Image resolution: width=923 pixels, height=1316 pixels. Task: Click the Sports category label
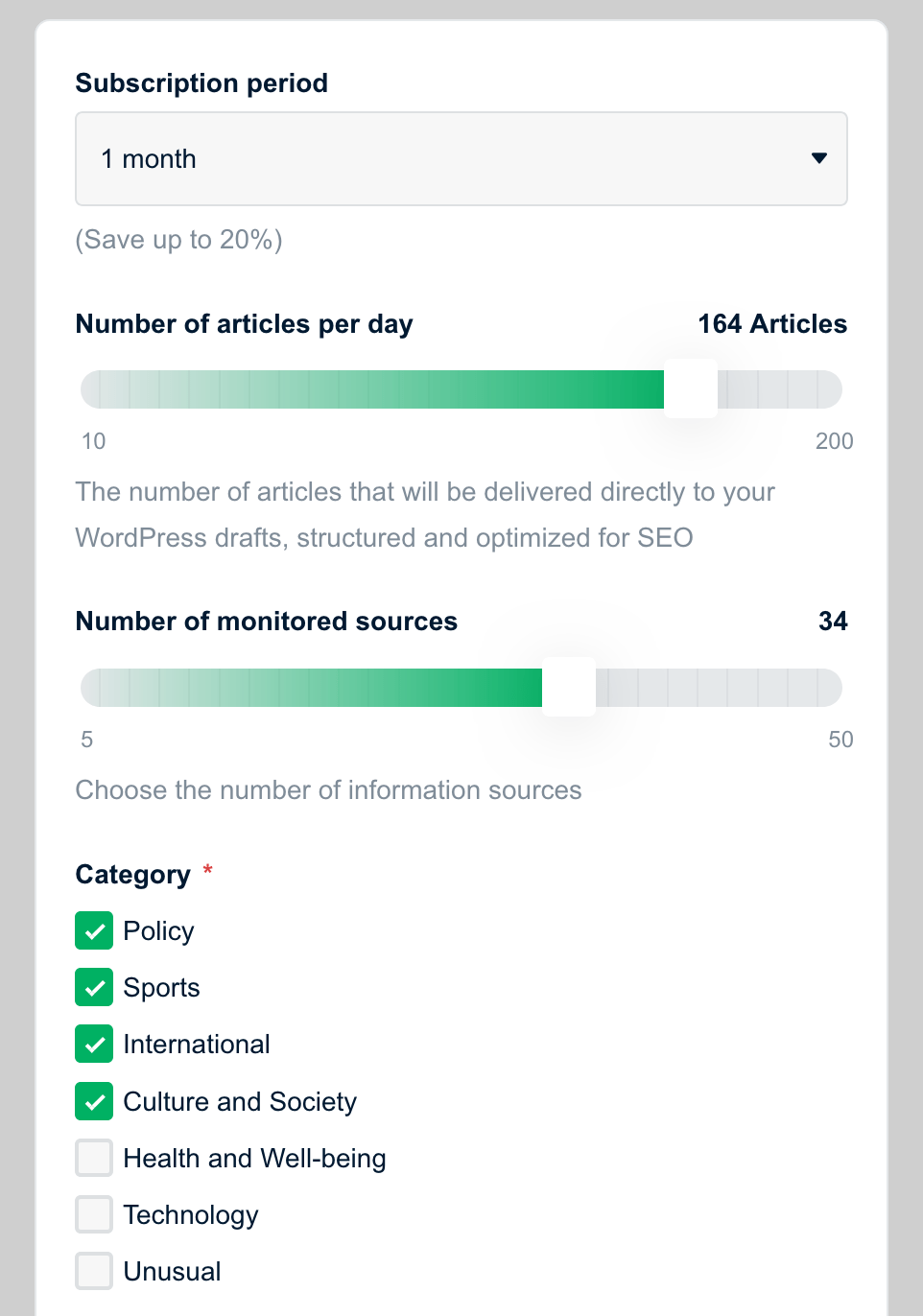coord(161,988)
